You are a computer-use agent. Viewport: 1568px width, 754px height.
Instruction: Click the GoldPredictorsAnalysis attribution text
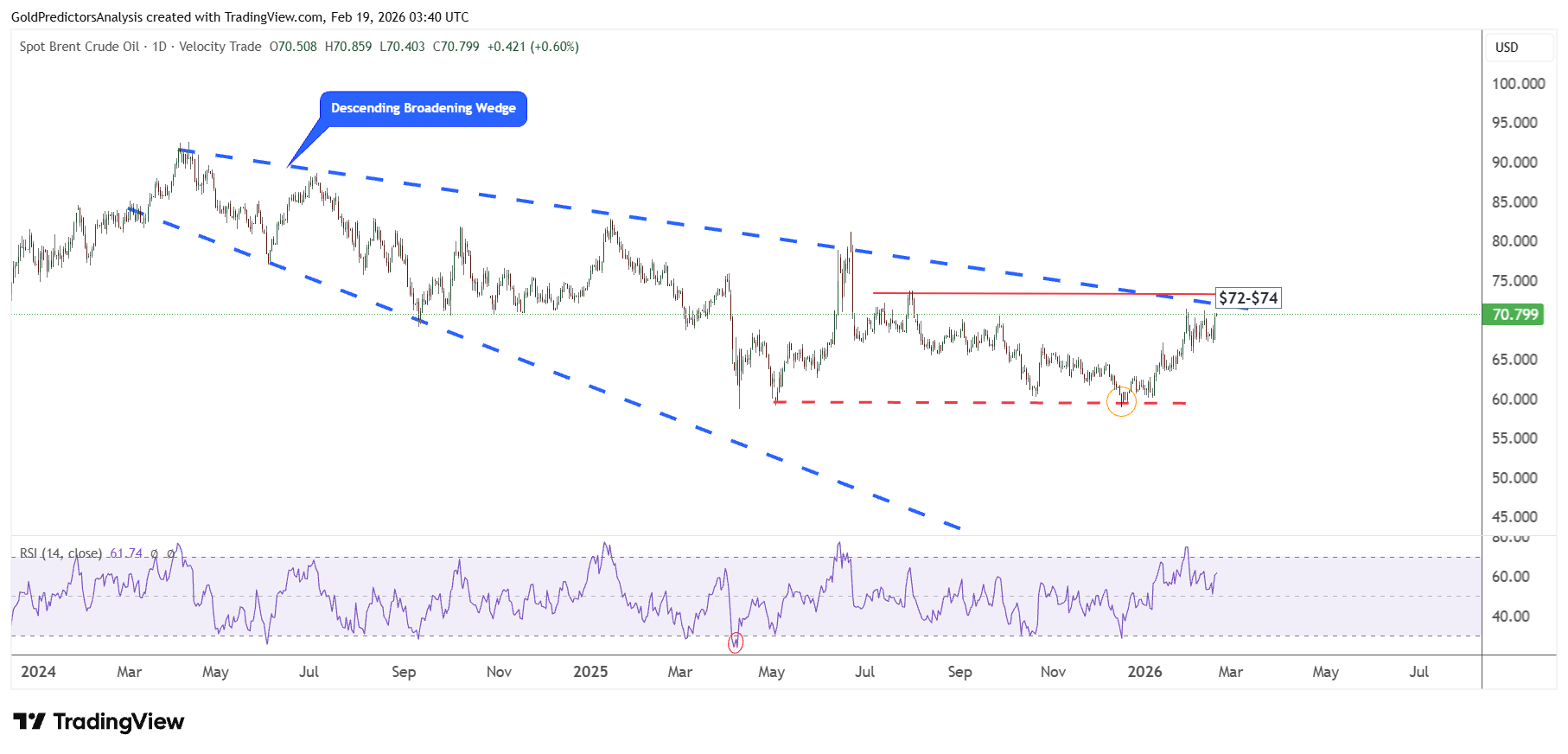pyautogui.click(x=76, y=17)
